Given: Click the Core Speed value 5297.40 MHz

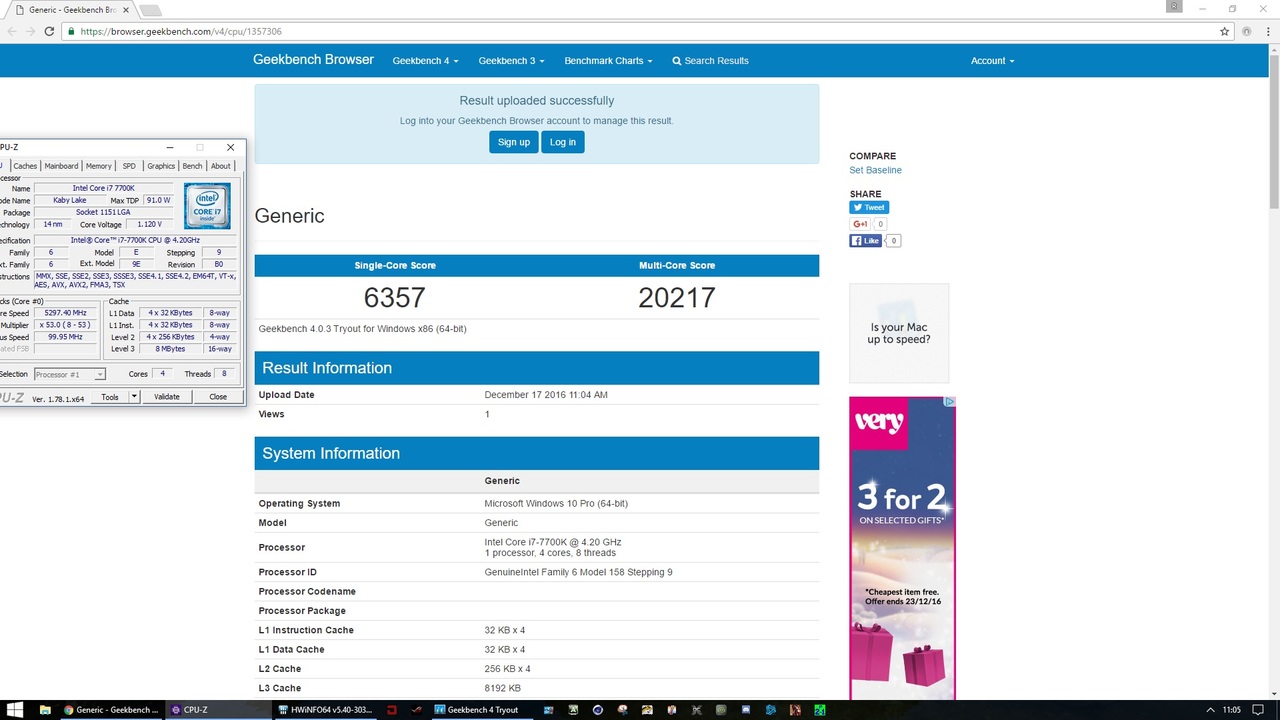Looking at the screenshot, I should click(66, 313).
